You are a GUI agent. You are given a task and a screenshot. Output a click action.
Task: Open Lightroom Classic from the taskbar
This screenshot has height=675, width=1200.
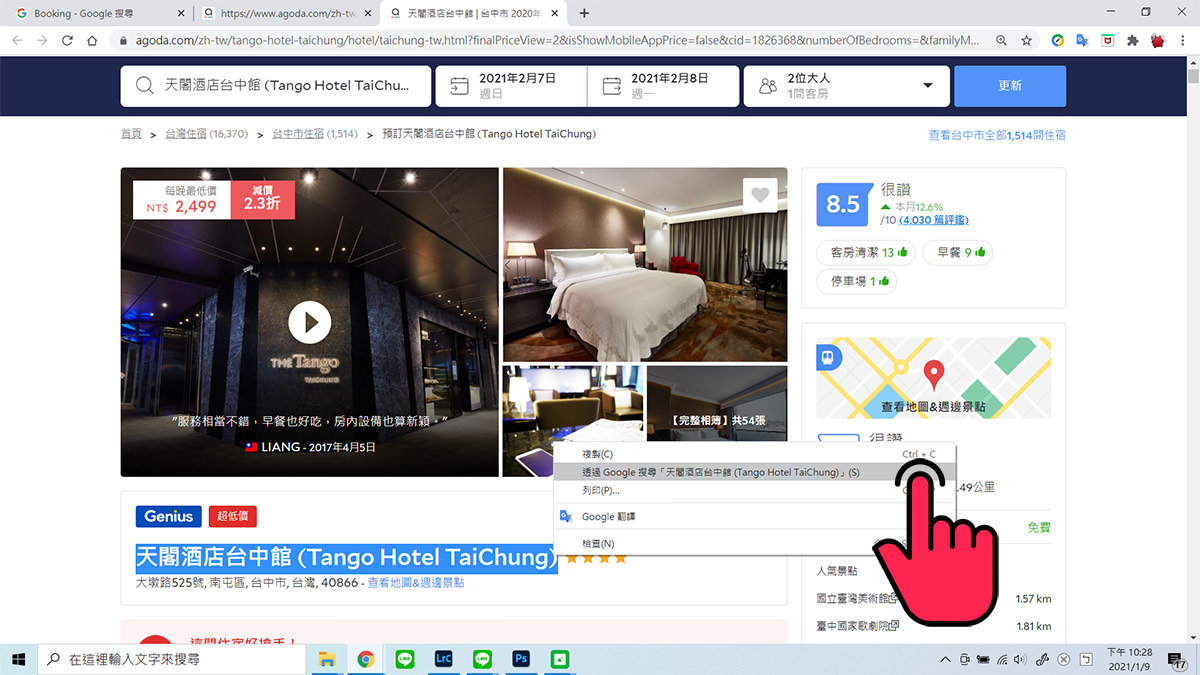click(443, 659)
